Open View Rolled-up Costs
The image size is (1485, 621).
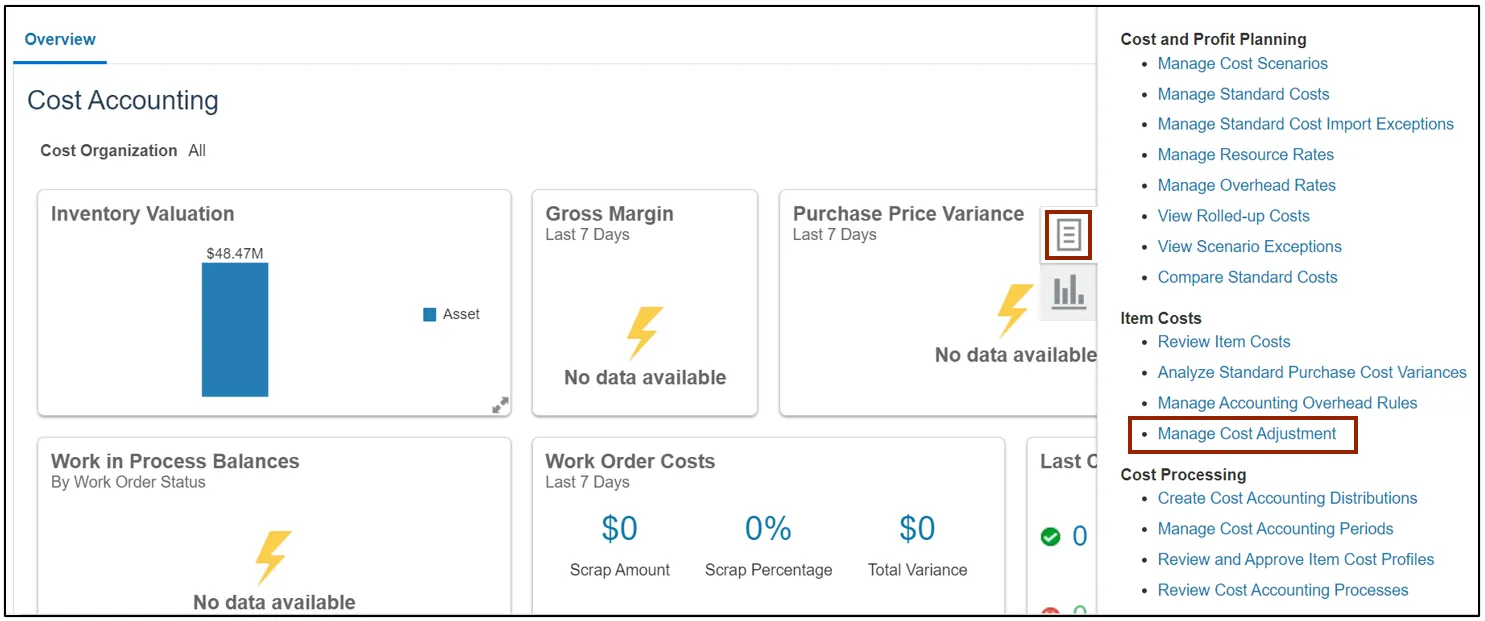(1233, 216)
